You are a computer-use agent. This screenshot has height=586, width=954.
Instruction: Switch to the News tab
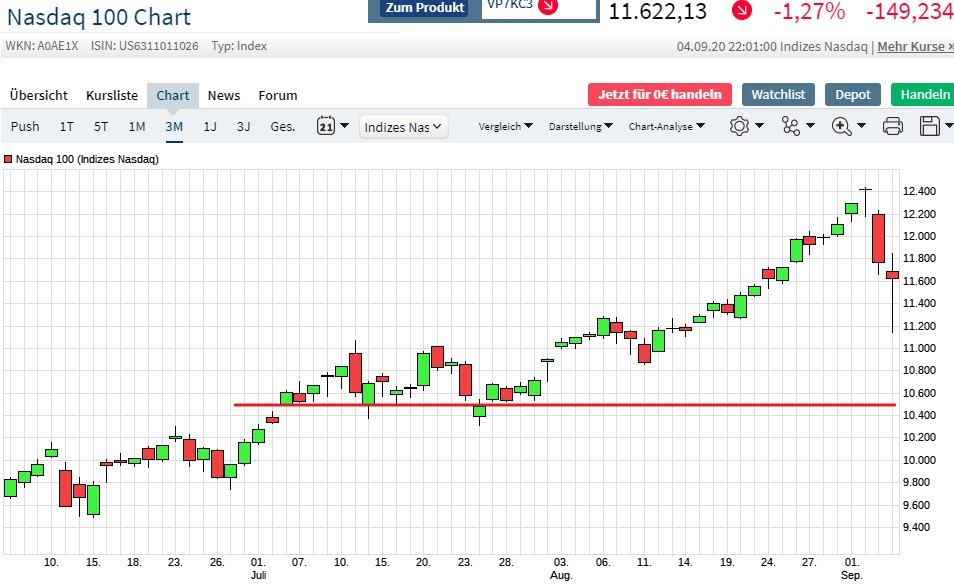[224, 95]
